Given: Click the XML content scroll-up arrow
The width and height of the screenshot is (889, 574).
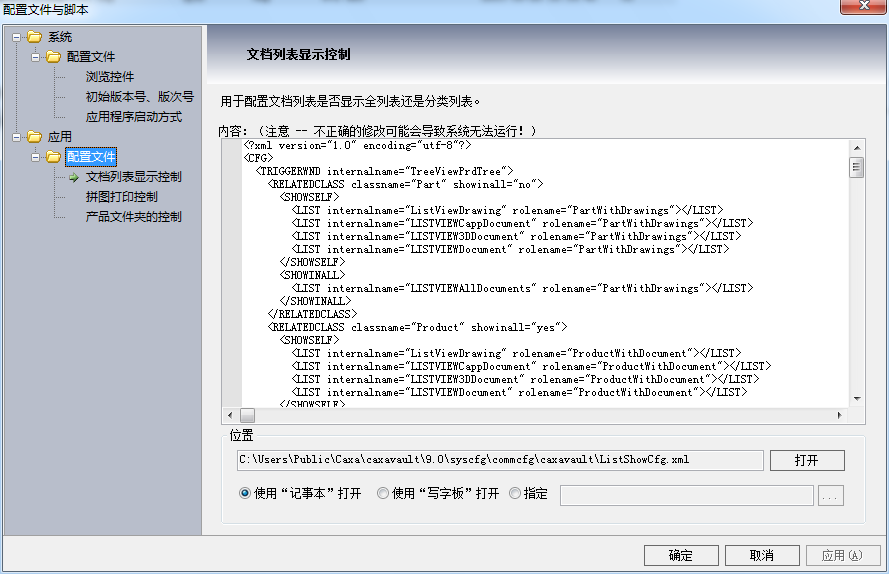Looking at the screenshot, I should pyautogui.click(x=857, y=148).
